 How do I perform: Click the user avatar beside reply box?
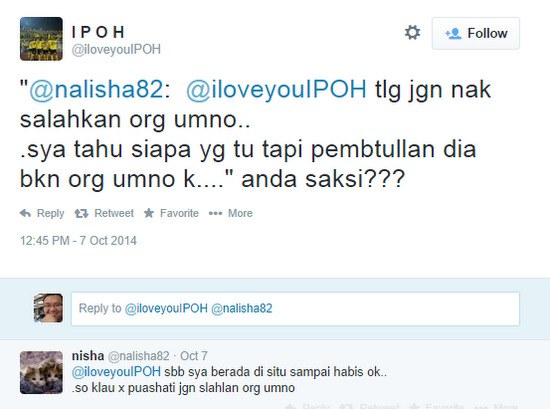[x=48, y=308]
